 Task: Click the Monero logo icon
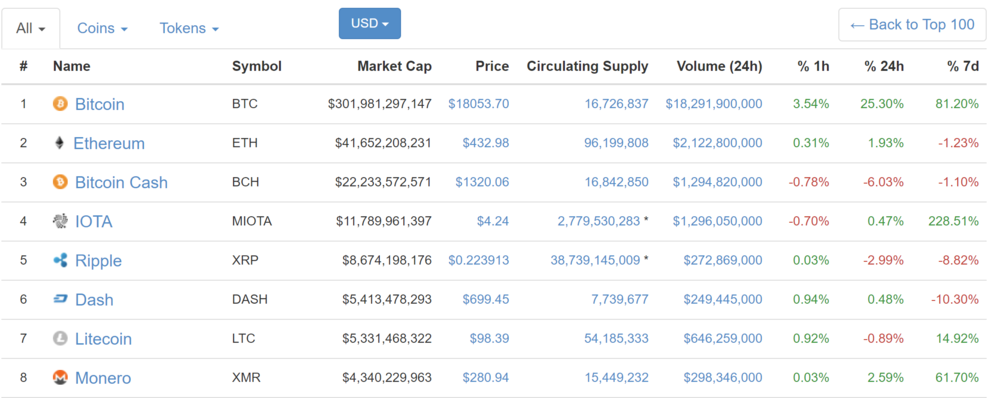(x=60, y=378)
